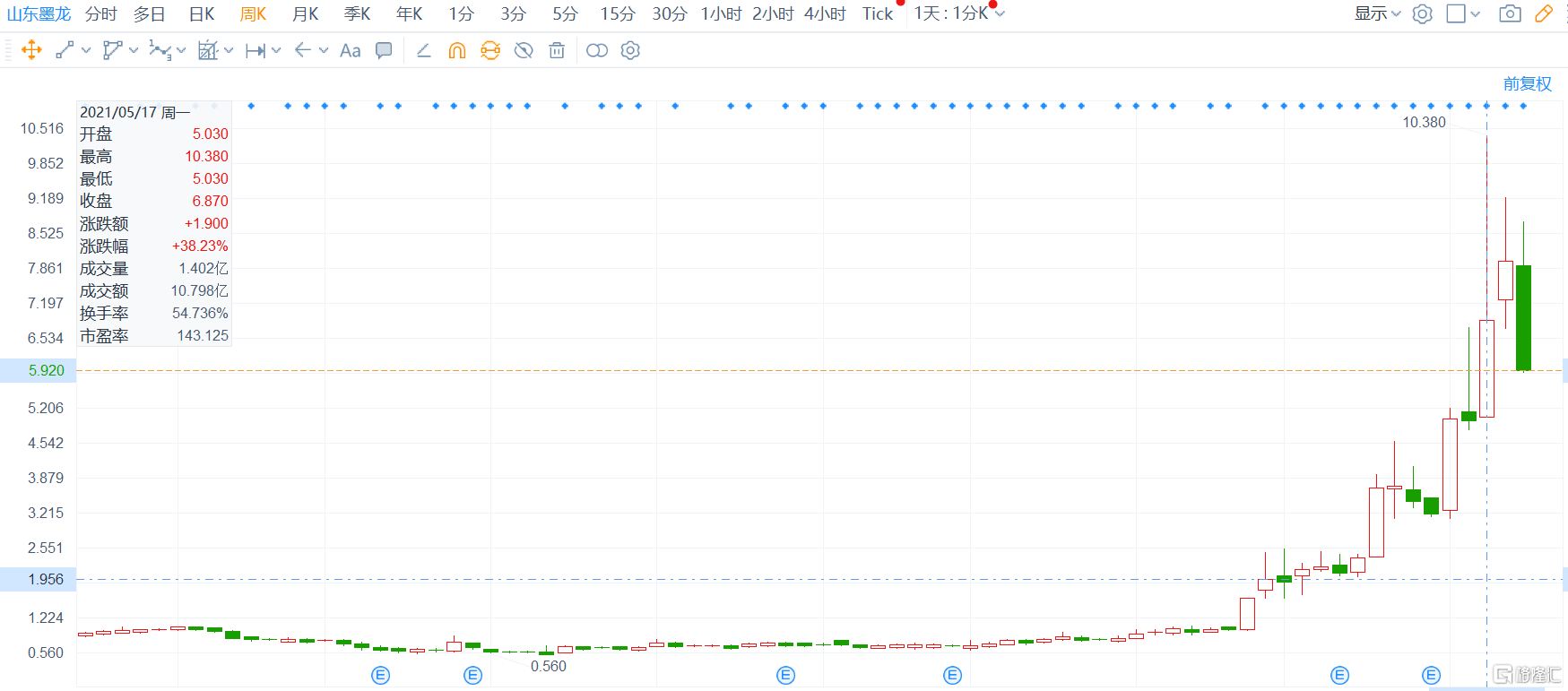
Task: Select the polygon shape drawing tool
Action: tap(112, 50)
